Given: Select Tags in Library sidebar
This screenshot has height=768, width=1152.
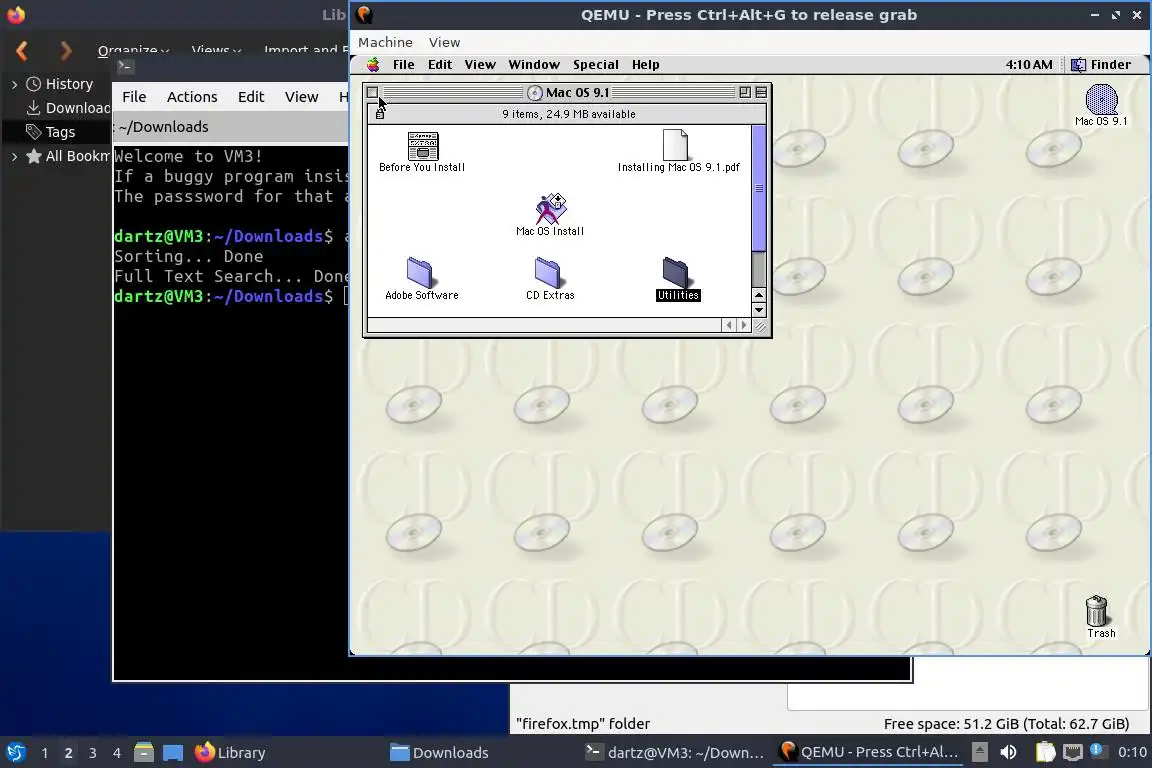Looking at the screenshot, I should (x=51, y=132).
